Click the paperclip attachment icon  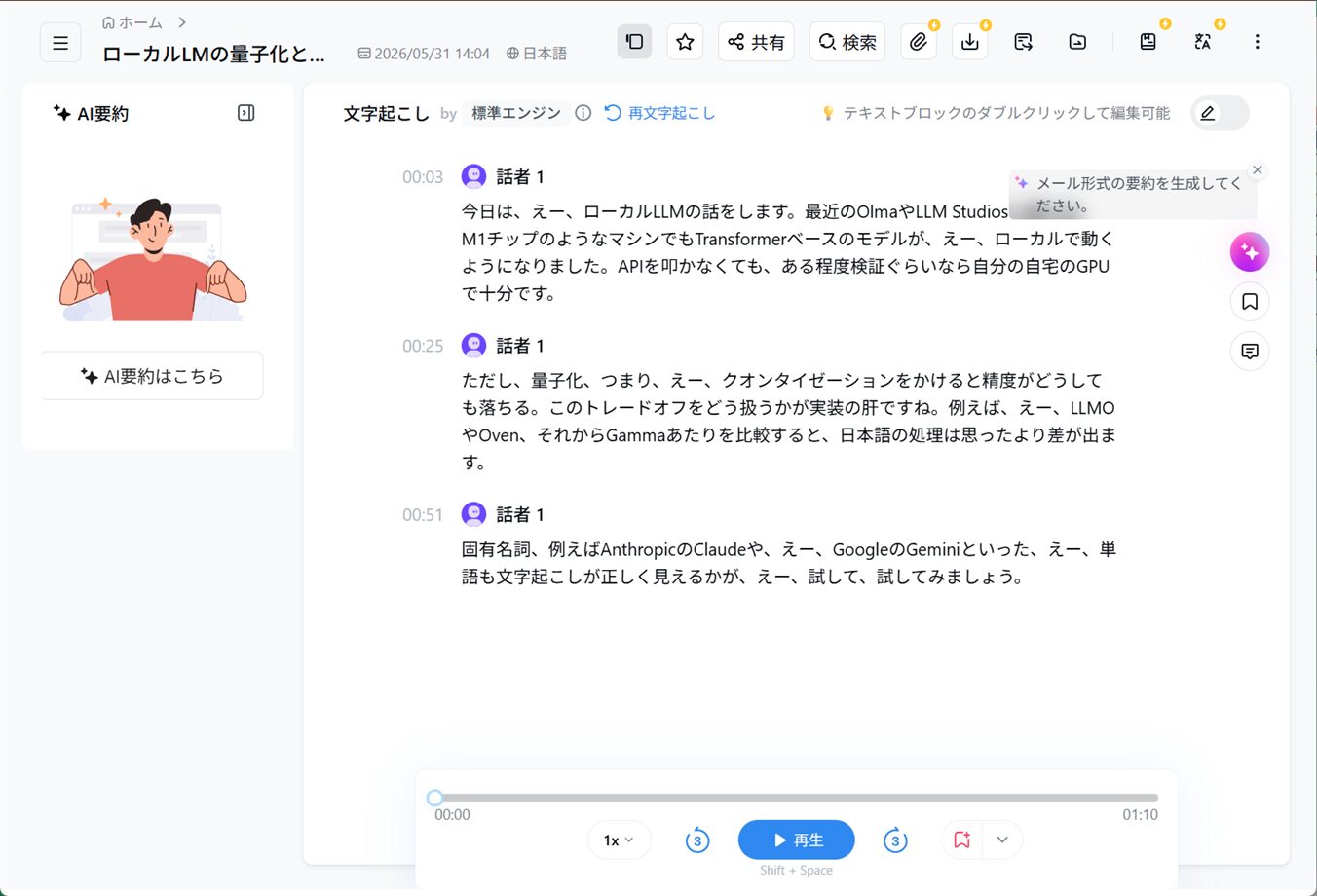(919, 42)
